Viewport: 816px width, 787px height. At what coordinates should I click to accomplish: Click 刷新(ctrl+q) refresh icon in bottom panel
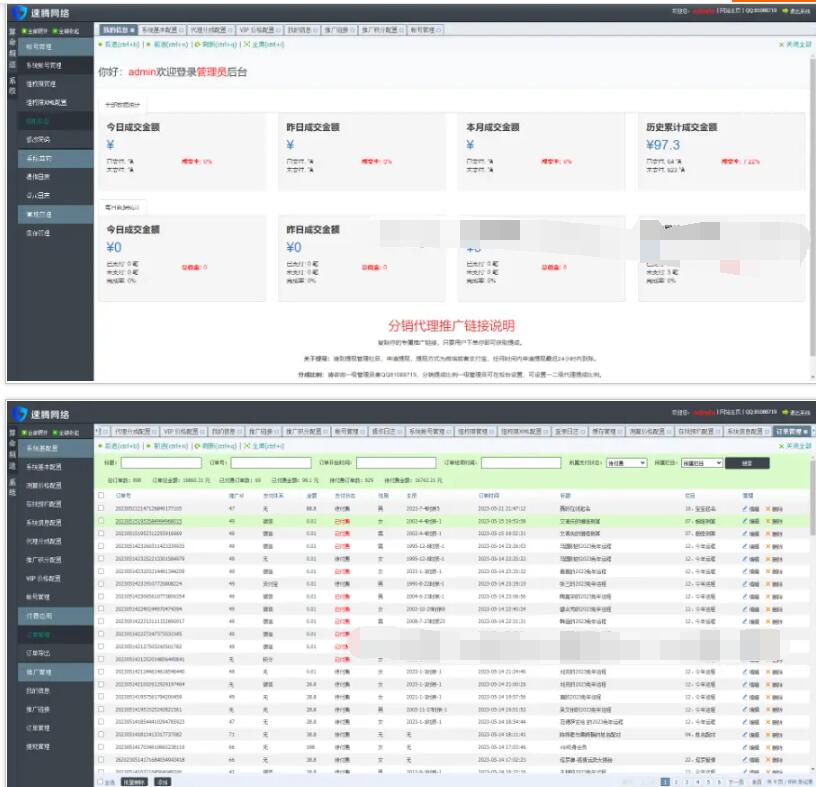(x=195, y=445)
